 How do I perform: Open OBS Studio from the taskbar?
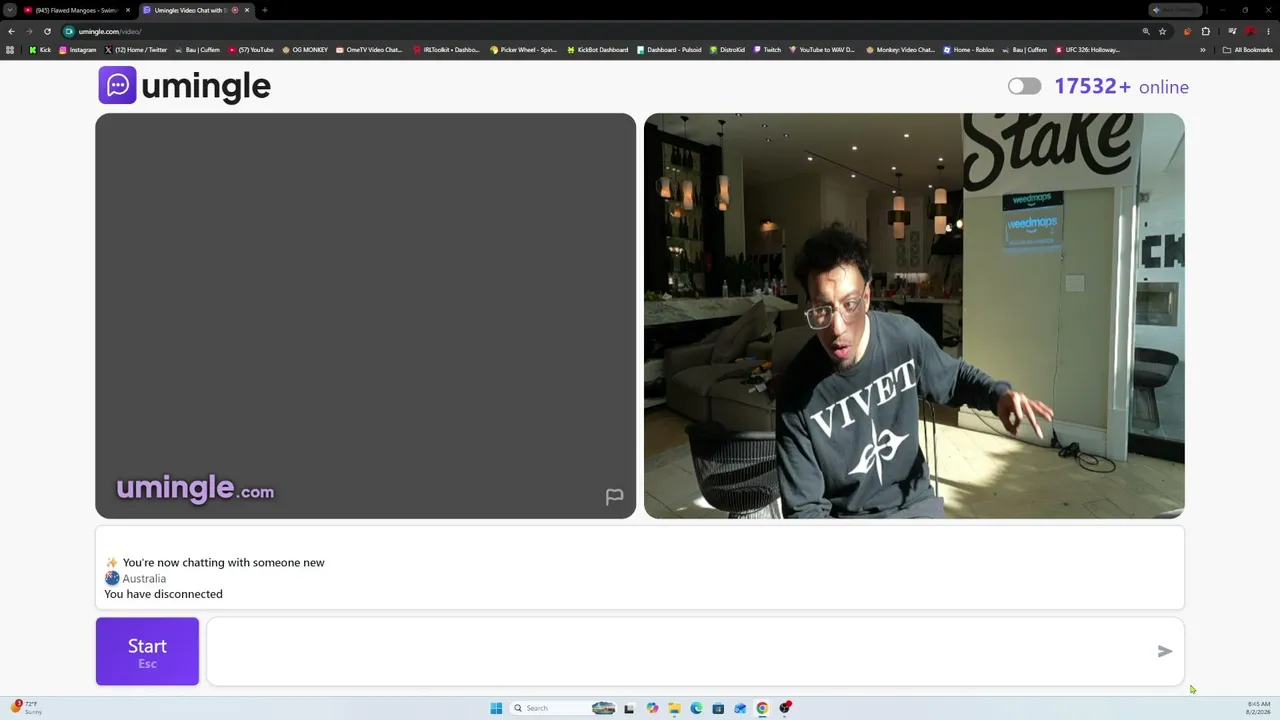point(785,708)
